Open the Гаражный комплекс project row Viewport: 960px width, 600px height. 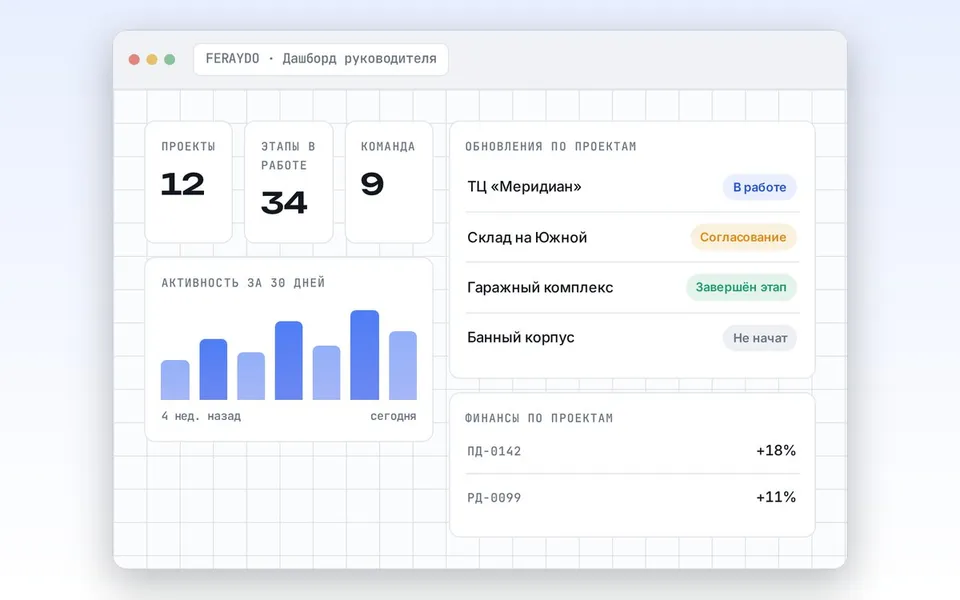(633, 288)
